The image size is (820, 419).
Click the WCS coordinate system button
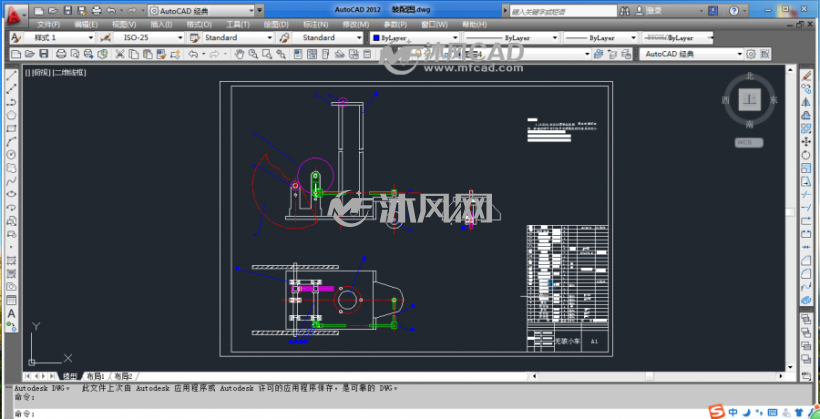point(749,142)
